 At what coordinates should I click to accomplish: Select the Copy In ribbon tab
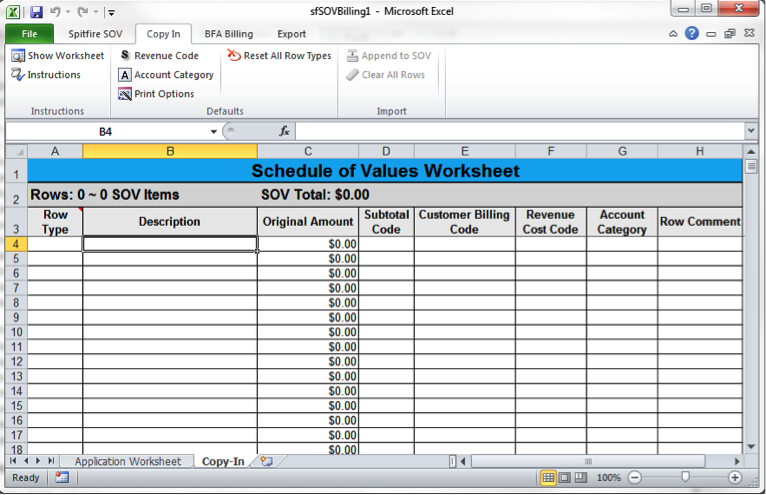tap(164, 34)
